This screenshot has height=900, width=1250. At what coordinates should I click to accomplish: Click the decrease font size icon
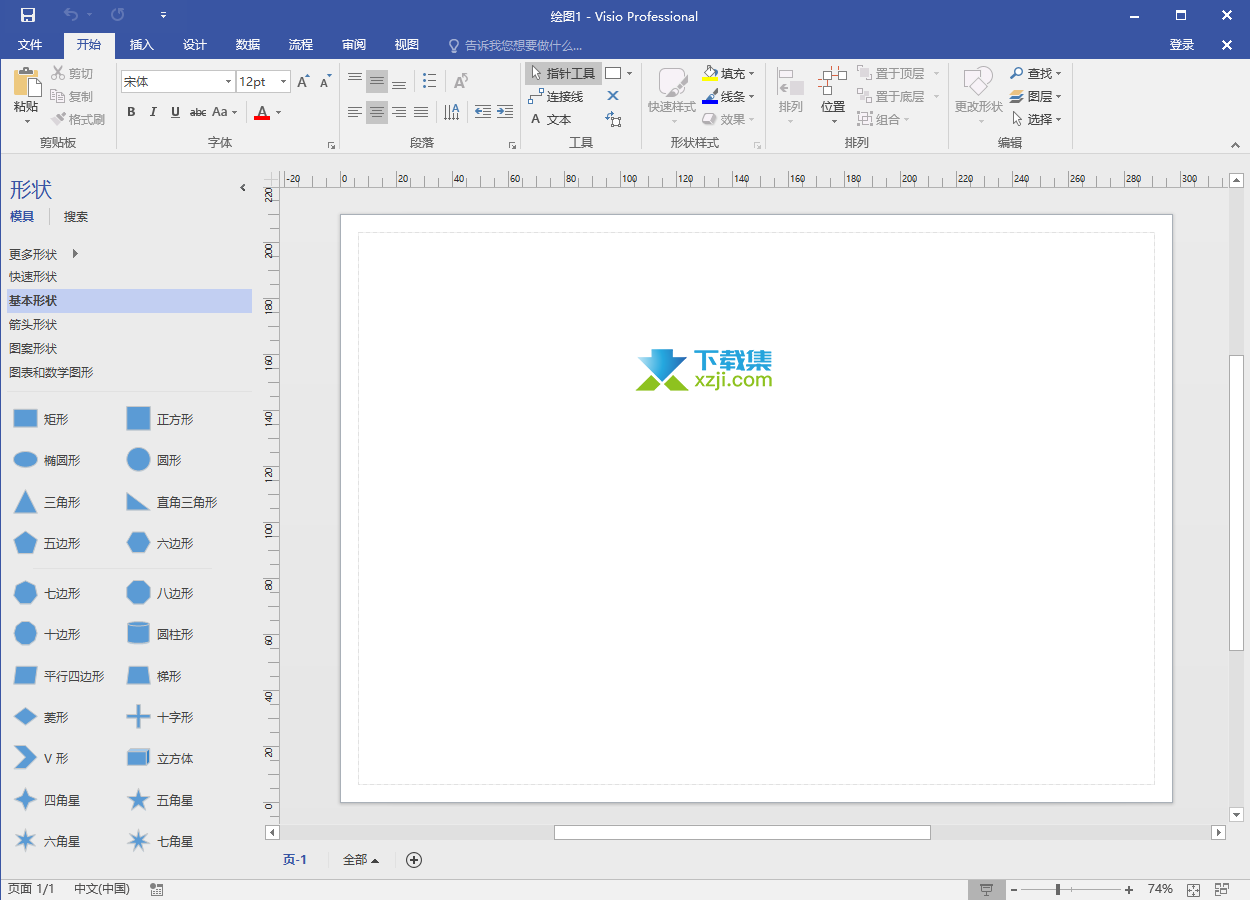(325, 82)
